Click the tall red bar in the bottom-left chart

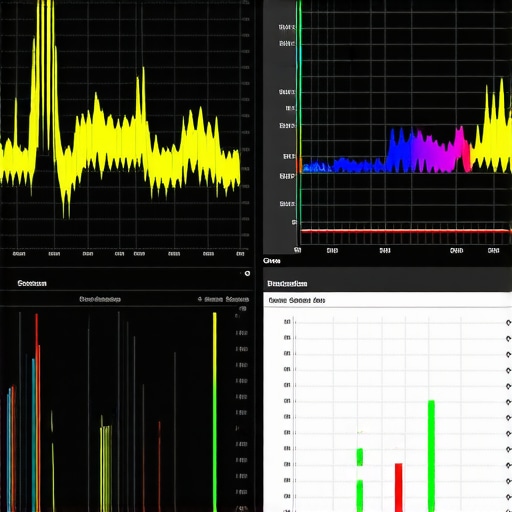37,413
